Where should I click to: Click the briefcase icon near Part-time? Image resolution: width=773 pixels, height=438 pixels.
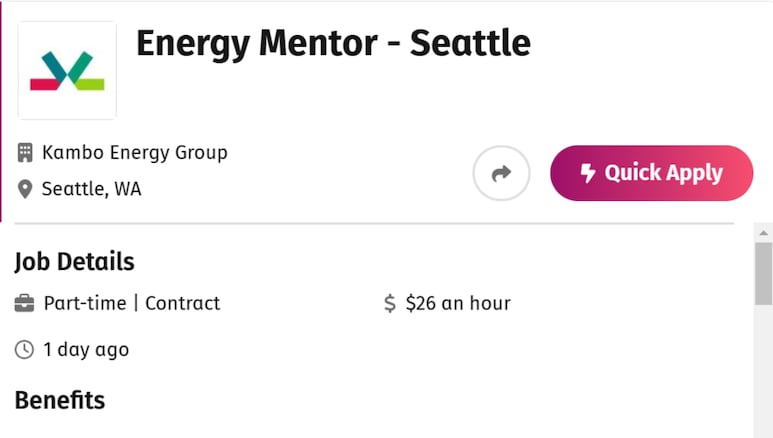click(24, 303)
